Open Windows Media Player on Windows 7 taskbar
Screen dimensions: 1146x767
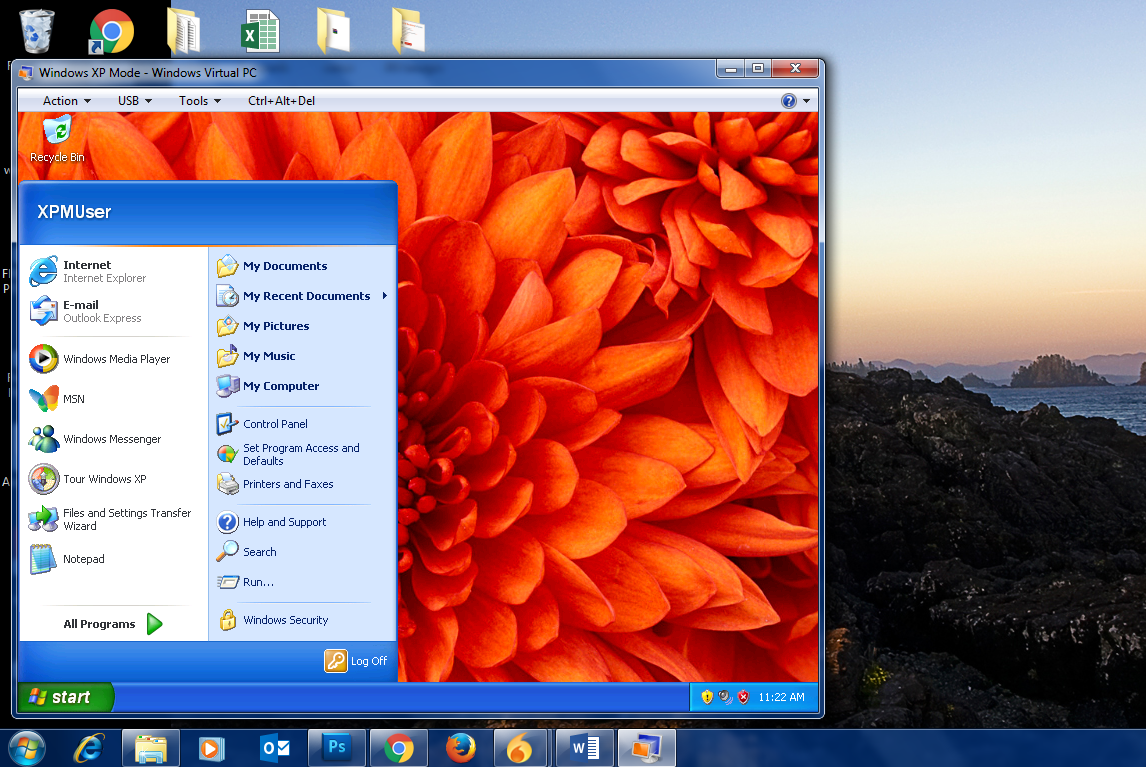[211, 749]
